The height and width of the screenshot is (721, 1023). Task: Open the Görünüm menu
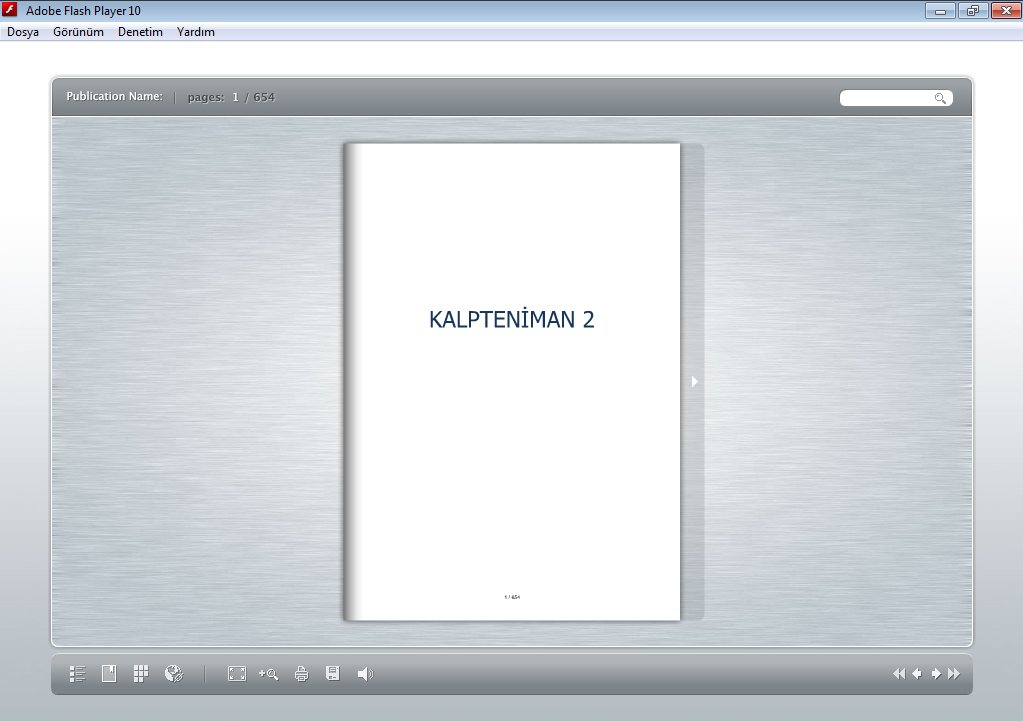(78, 32)
